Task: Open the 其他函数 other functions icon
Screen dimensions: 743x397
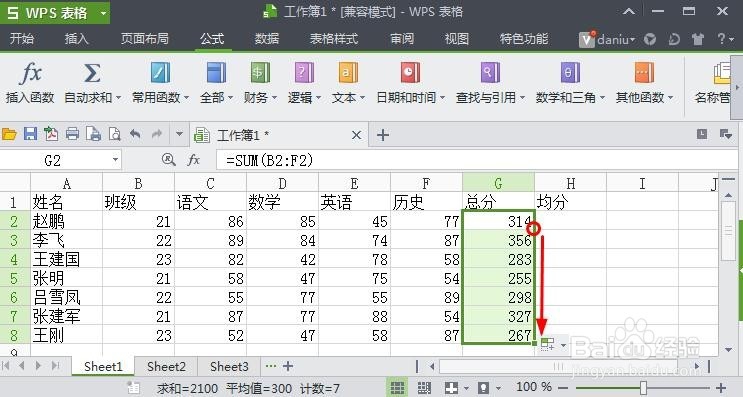Action: click(644, 73)
